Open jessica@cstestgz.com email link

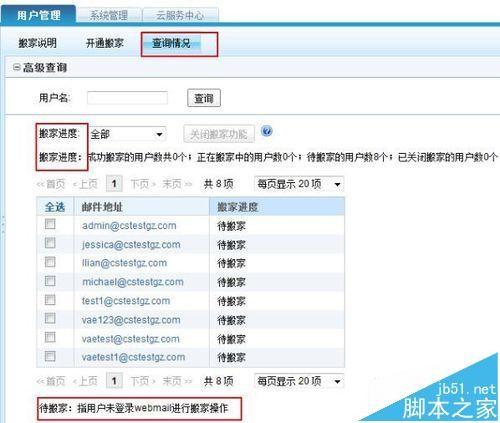tap(131, 245)
